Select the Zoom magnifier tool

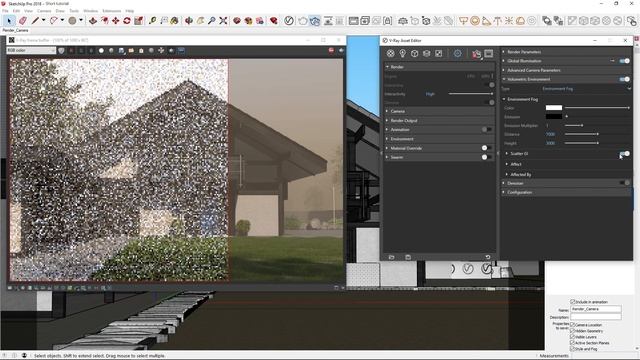[211, 20]
